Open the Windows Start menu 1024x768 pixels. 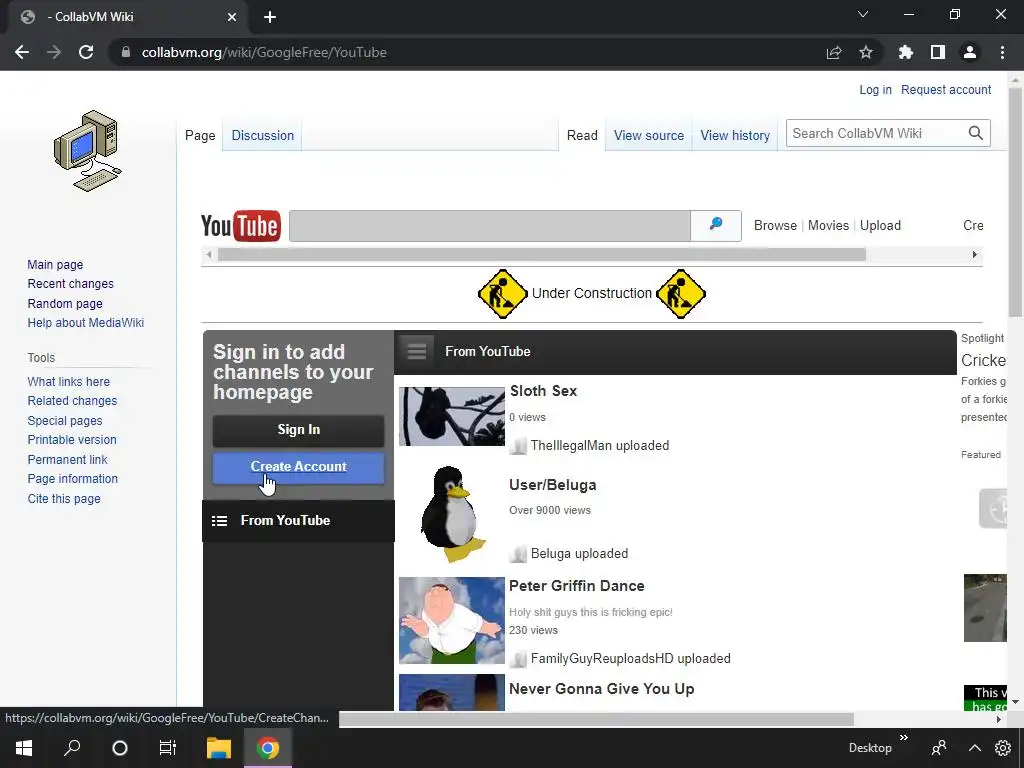pyautogui.click(x=24, y=748)
